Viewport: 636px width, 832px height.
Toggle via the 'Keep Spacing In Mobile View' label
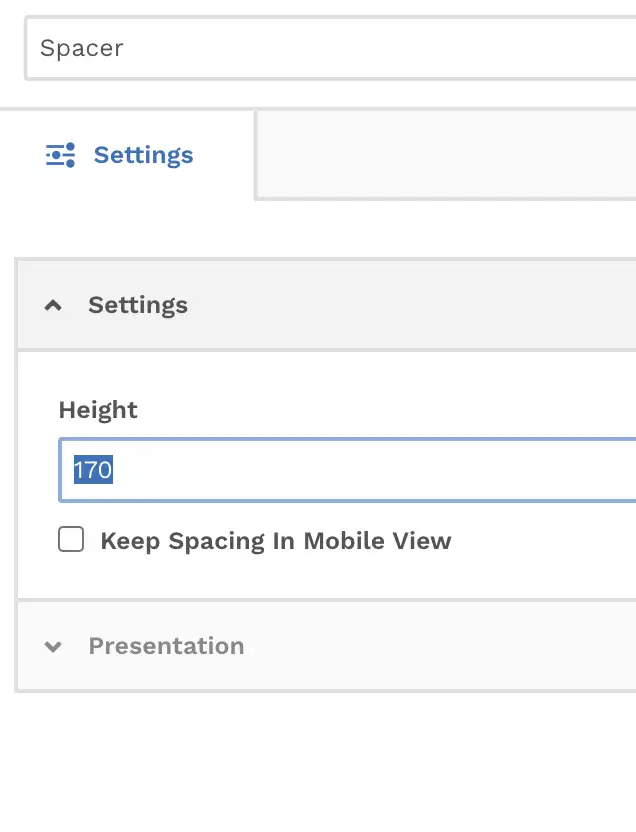coord(276,541)
